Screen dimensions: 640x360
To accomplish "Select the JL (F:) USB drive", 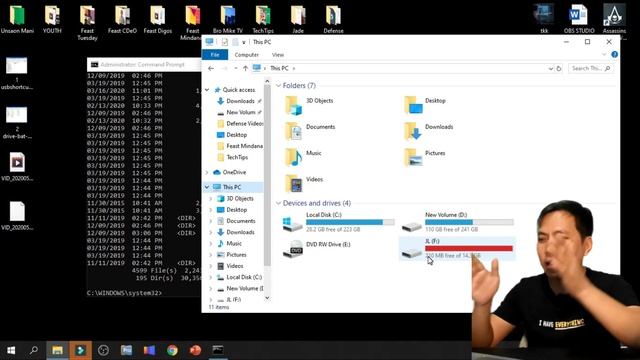I will pyautogui.click(x=457, y=248).
